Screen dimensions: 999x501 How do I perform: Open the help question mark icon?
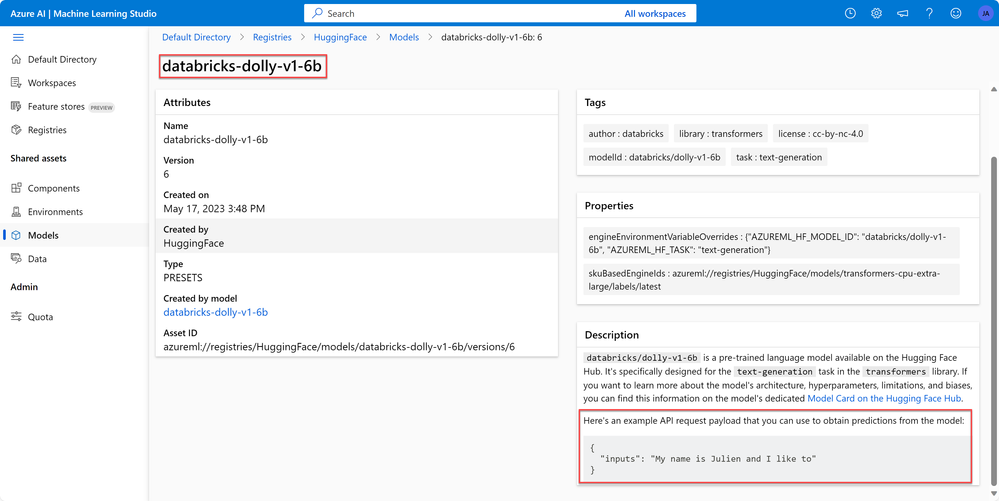pyautogui.click(x=930, y=13)
